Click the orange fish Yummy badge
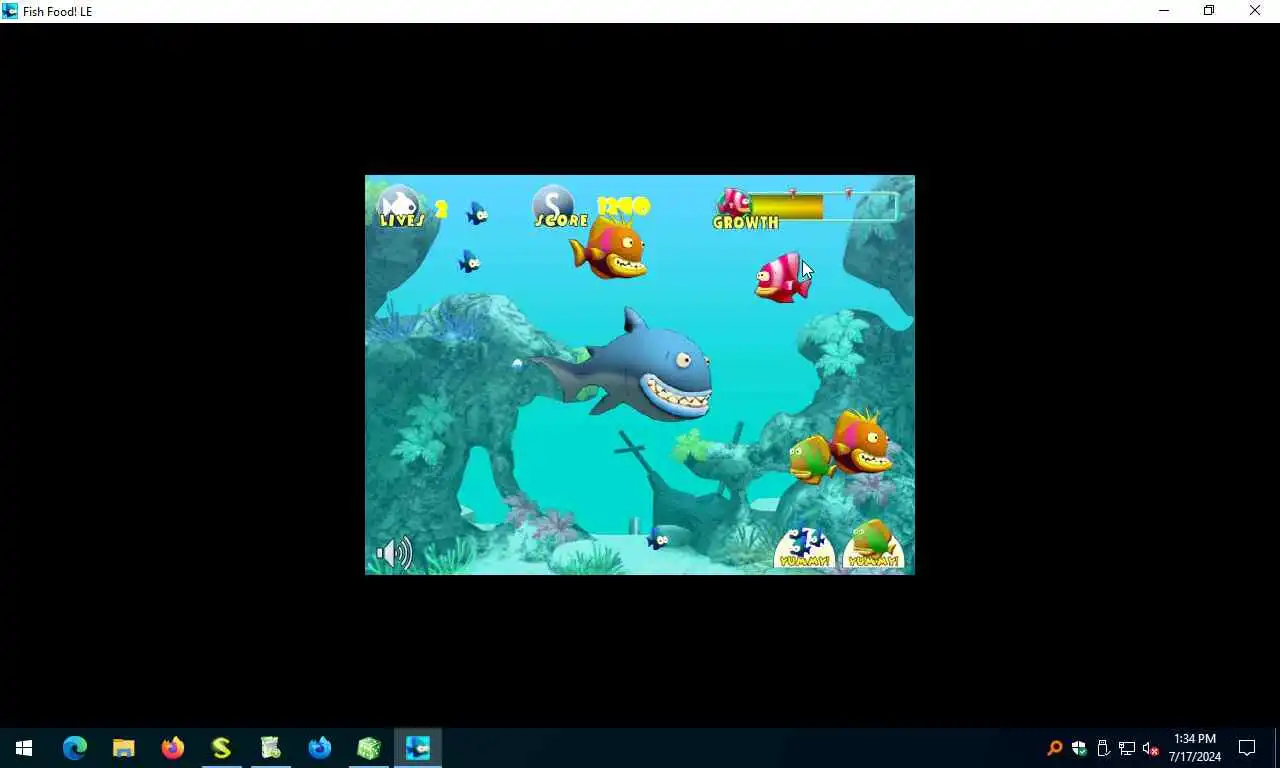Screen dimensions: 1280x768 pos(873,546)
